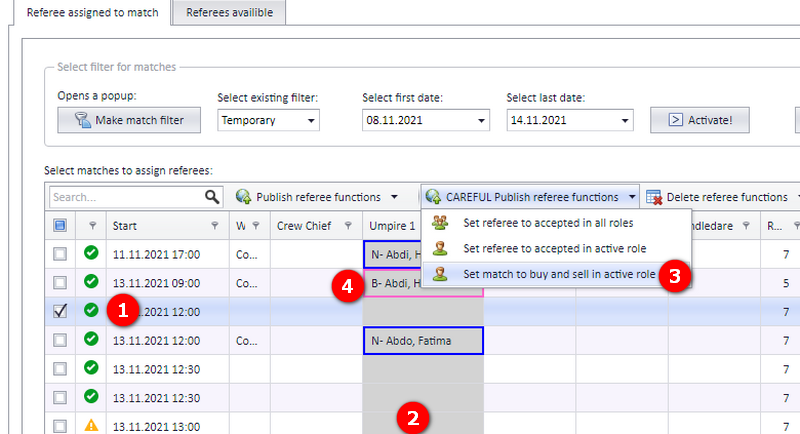
Task: Click the magnifying glass search icon
Action: (212, 197)
